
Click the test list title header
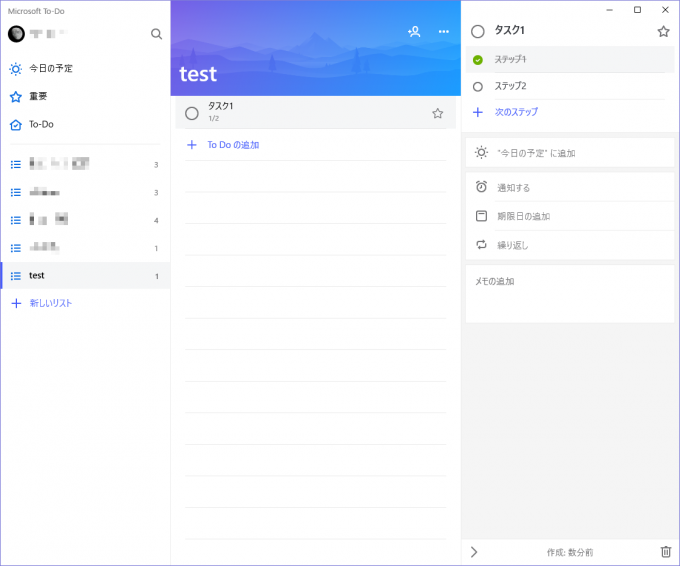(198, 74)
